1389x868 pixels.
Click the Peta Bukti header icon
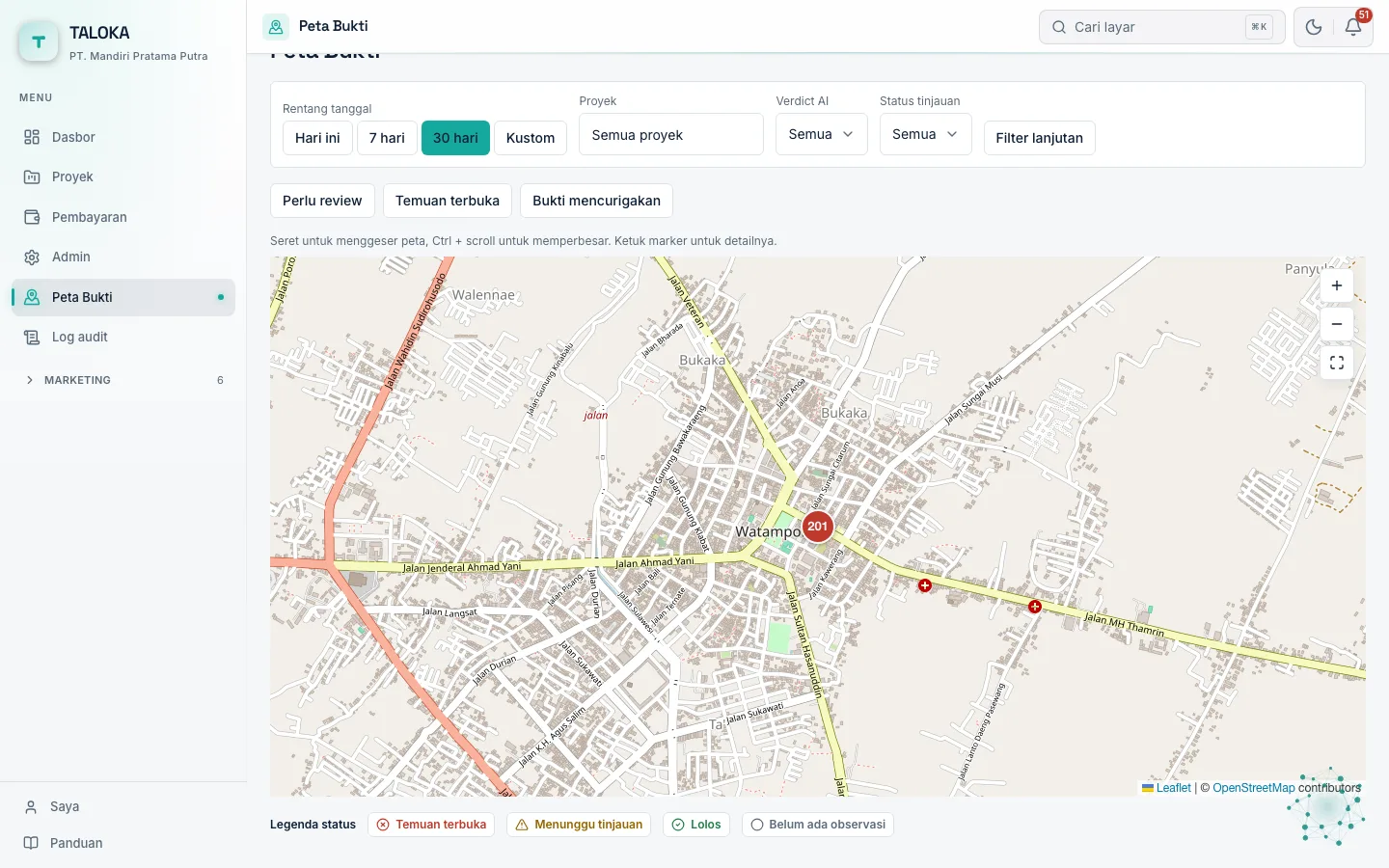[276, 27]
